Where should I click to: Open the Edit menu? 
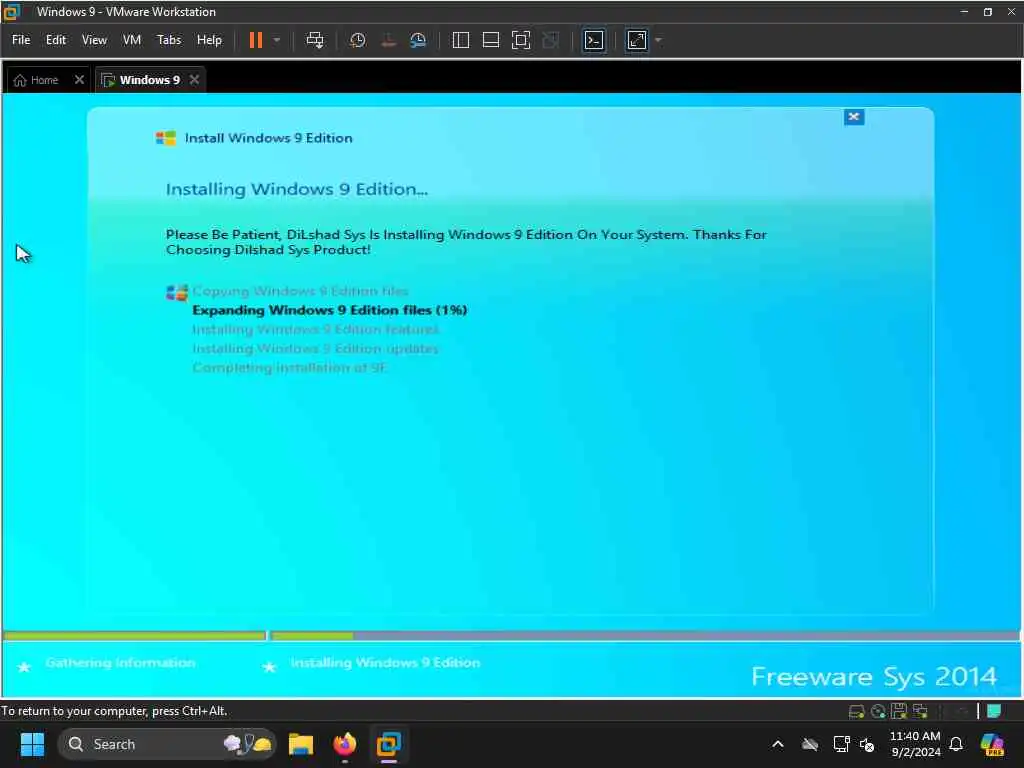point(56,40)
